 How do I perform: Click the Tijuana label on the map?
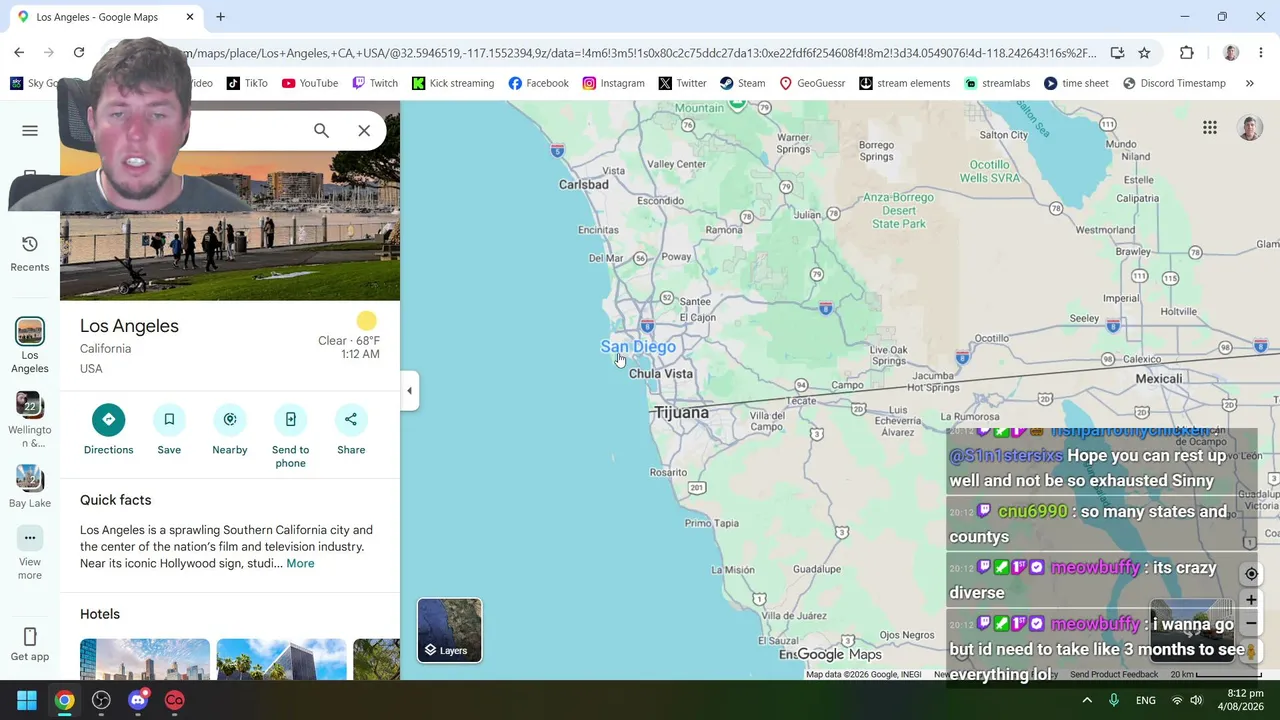(681, 412)
